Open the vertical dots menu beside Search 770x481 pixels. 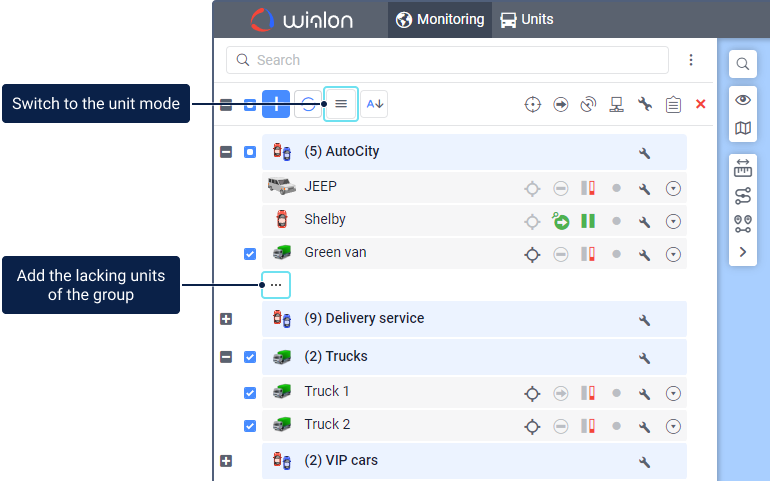click(x=690, y=60)
